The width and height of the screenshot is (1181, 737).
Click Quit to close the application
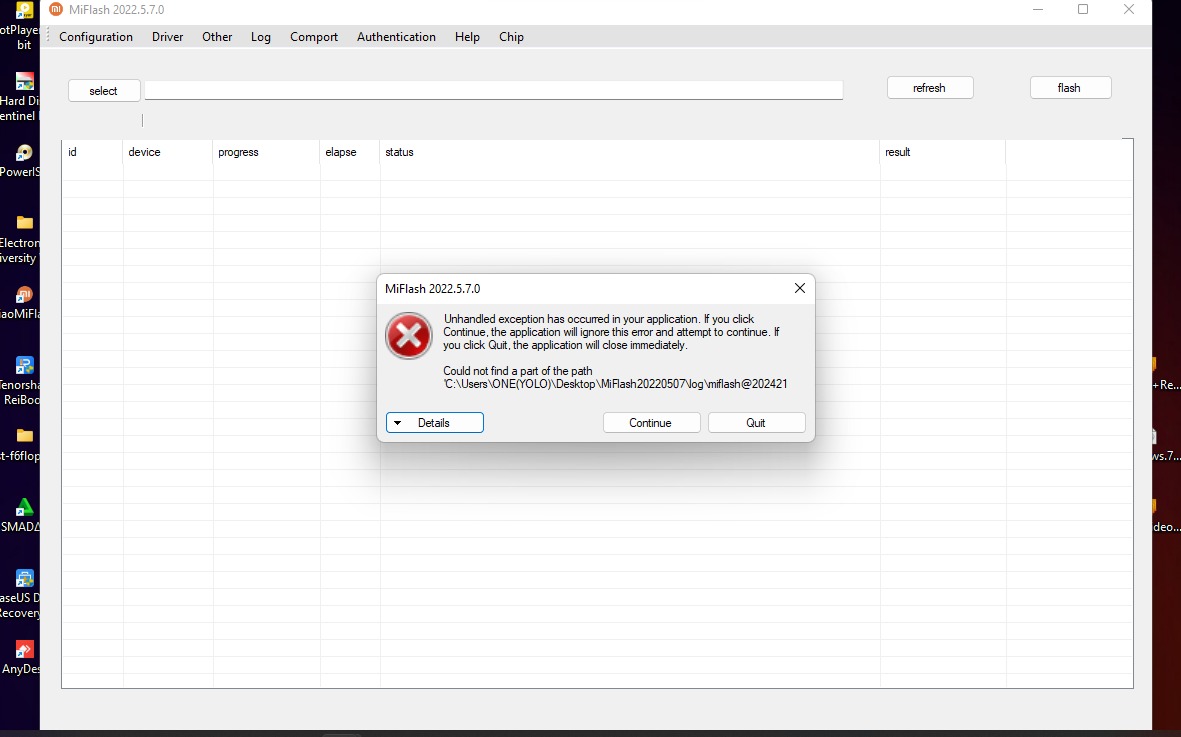coord(756,423)
